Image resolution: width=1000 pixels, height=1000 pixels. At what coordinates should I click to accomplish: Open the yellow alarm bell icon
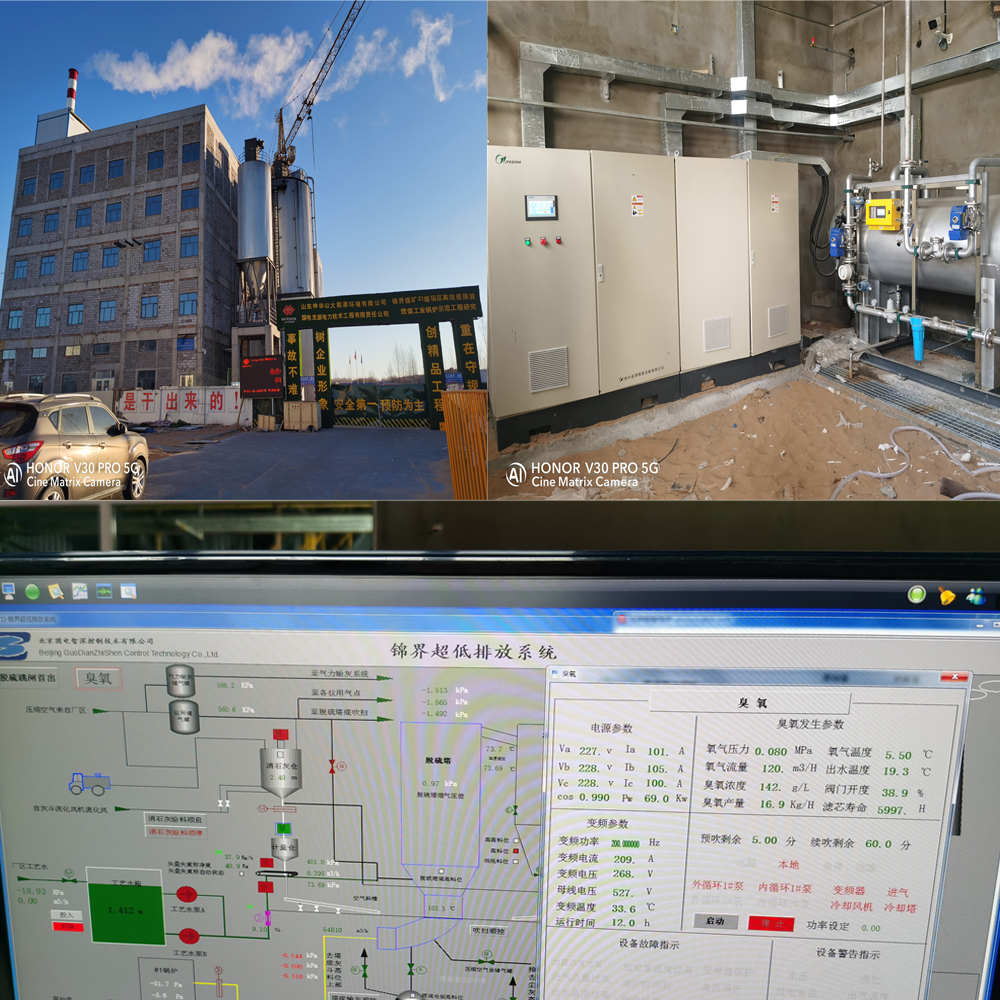[946, 596]
